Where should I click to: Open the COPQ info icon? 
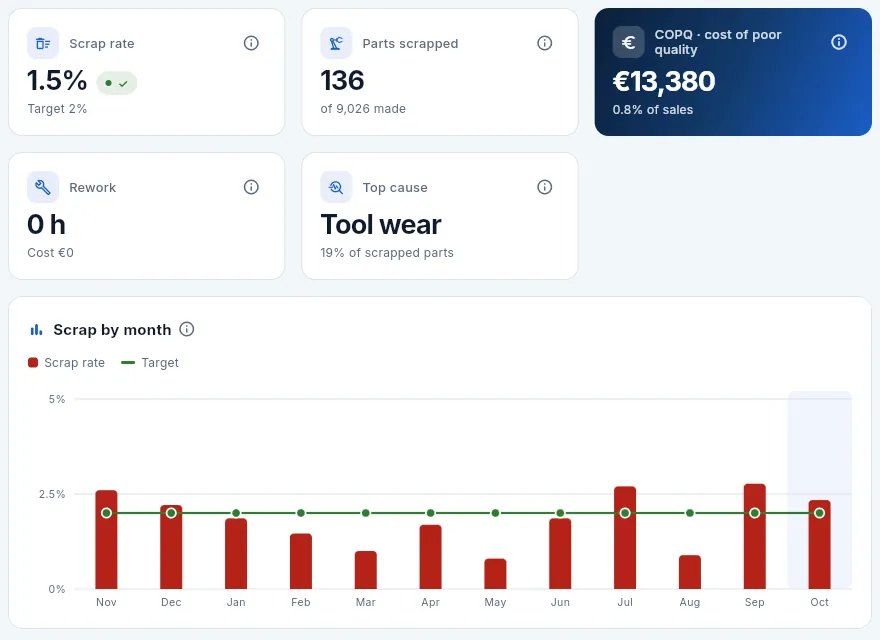tap(838, 42)
